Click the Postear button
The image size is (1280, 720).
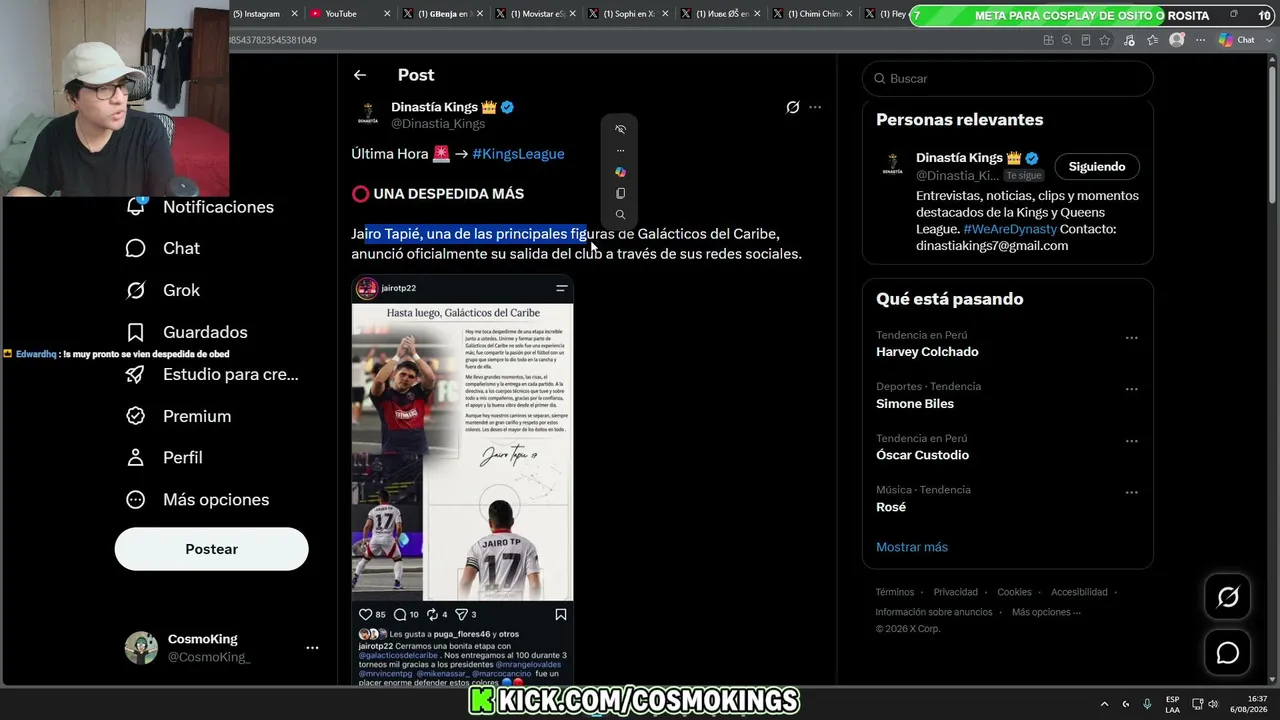coord(212,549)
